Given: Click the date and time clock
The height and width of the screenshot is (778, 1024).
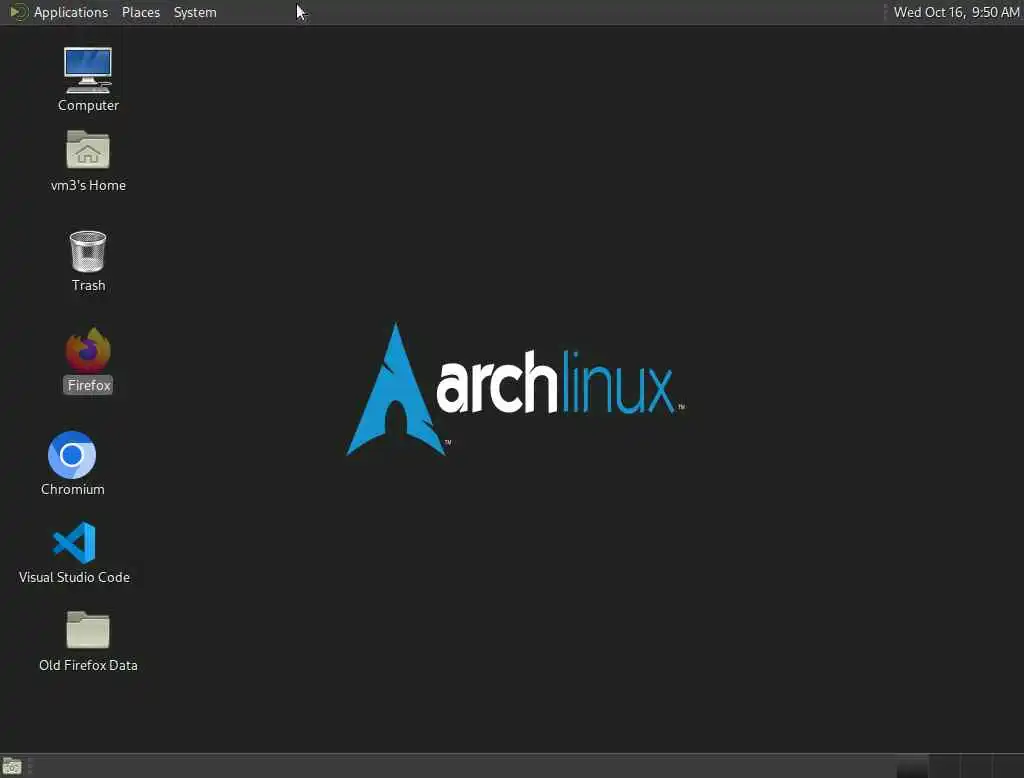Looking at the screenshot, I should pyautogui.click(x=956, y=12).
